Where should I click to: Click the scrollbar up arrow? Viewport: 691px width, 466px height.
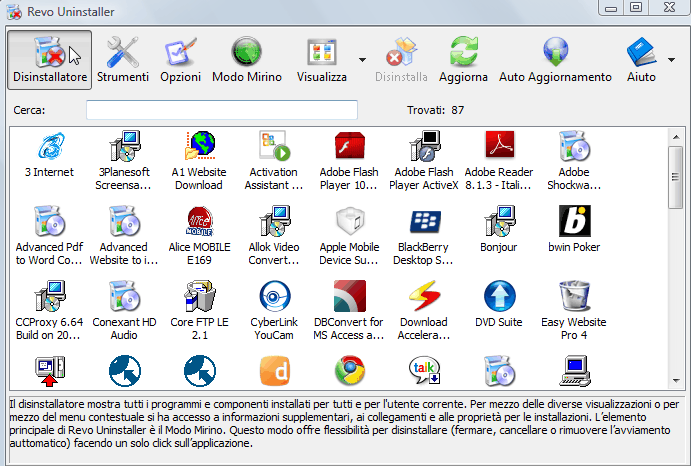point(676,137)
